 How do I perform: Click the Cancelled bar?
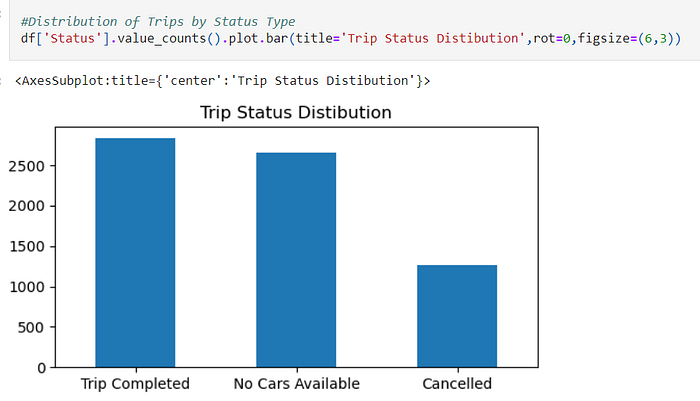click(x=457, y=316)
